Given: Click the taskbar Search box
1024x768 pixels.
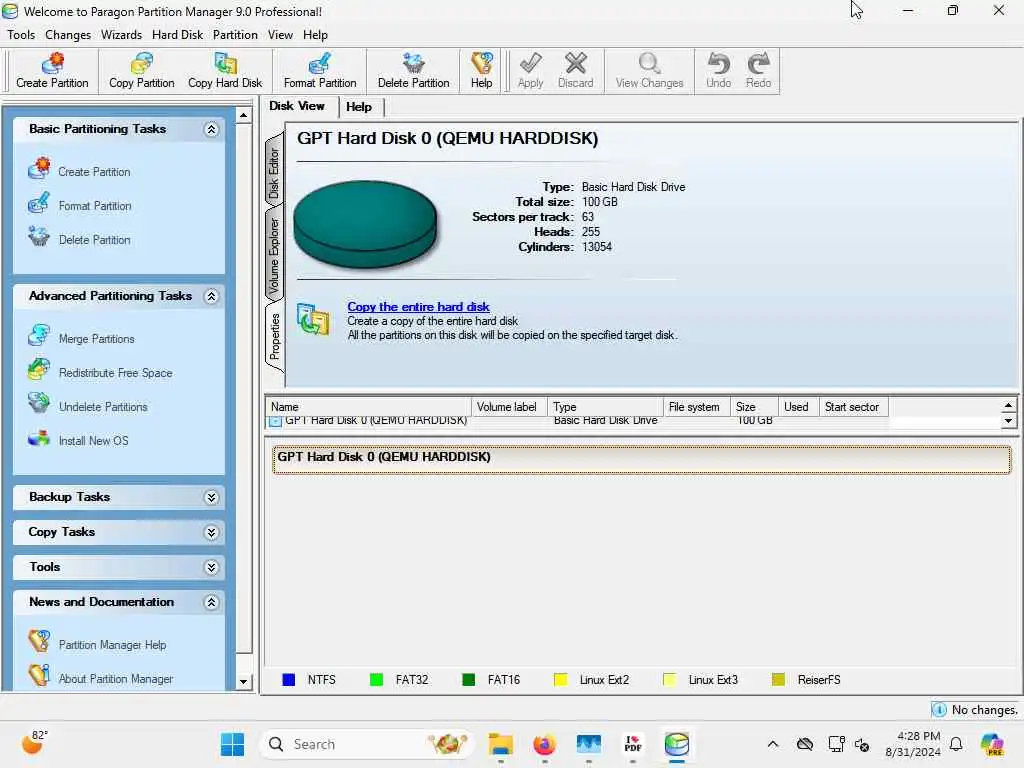Looking at the screenshot, I should pos(368,744).
